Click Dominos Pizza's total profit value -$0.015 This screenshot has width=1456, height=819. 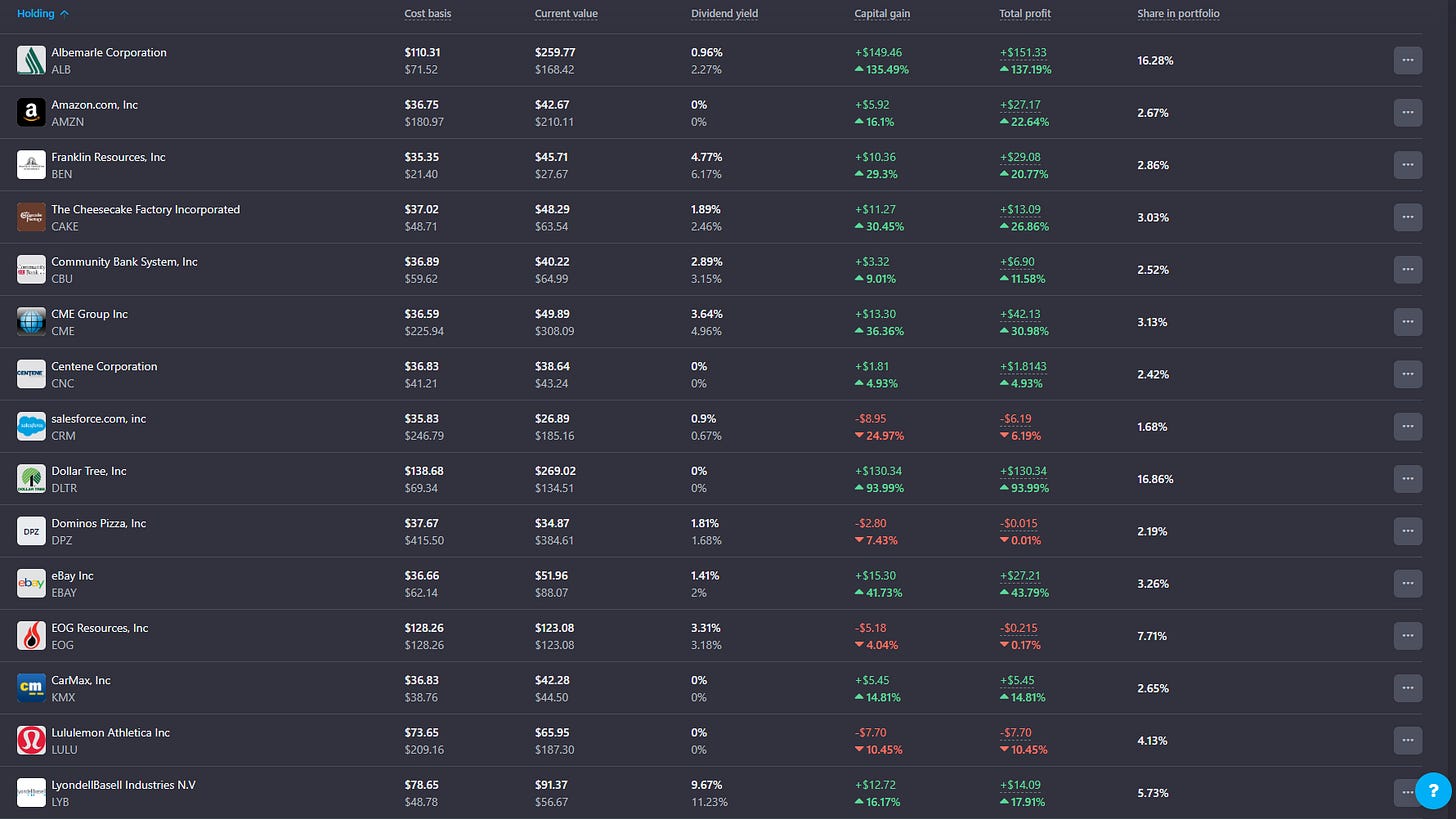[1020, 523]
